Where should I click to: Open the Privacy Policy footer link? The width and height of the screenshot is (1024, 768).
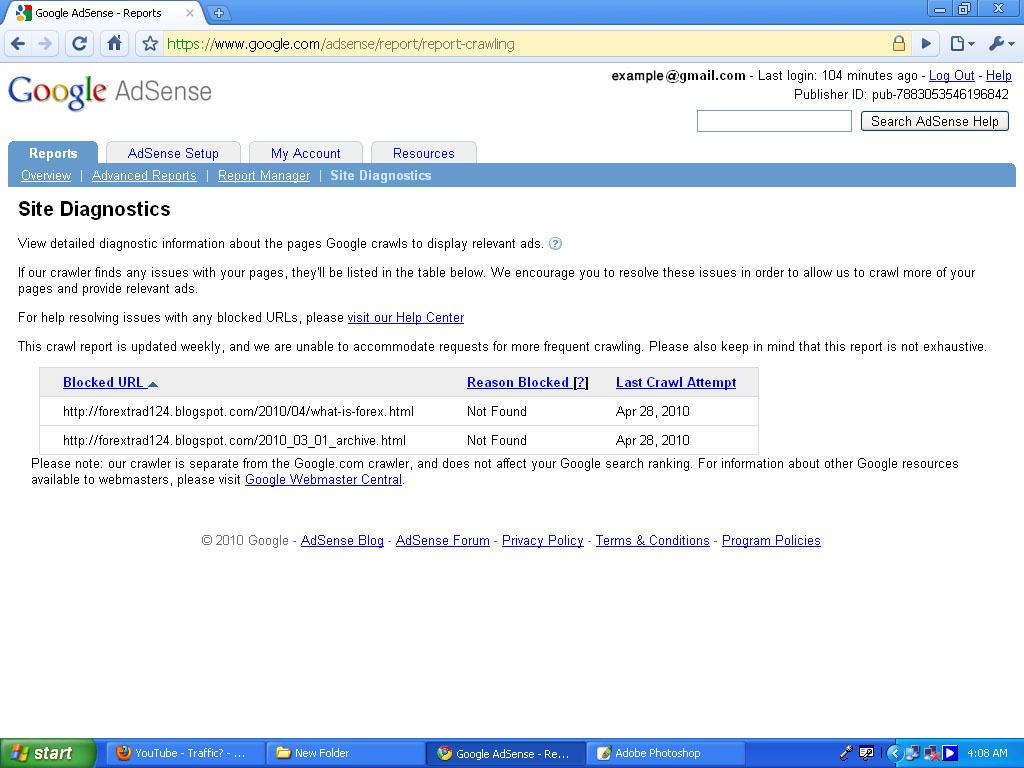click(x=543, y=540)
